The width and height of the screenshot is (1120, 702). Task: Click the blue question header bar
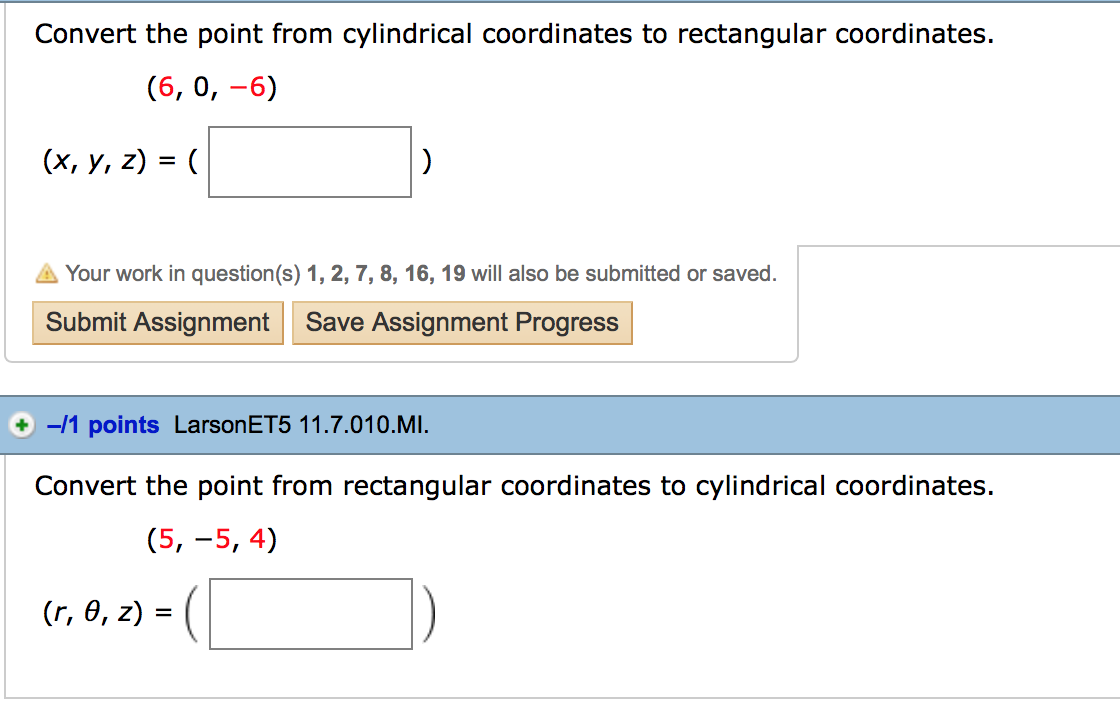click(700, 424)
